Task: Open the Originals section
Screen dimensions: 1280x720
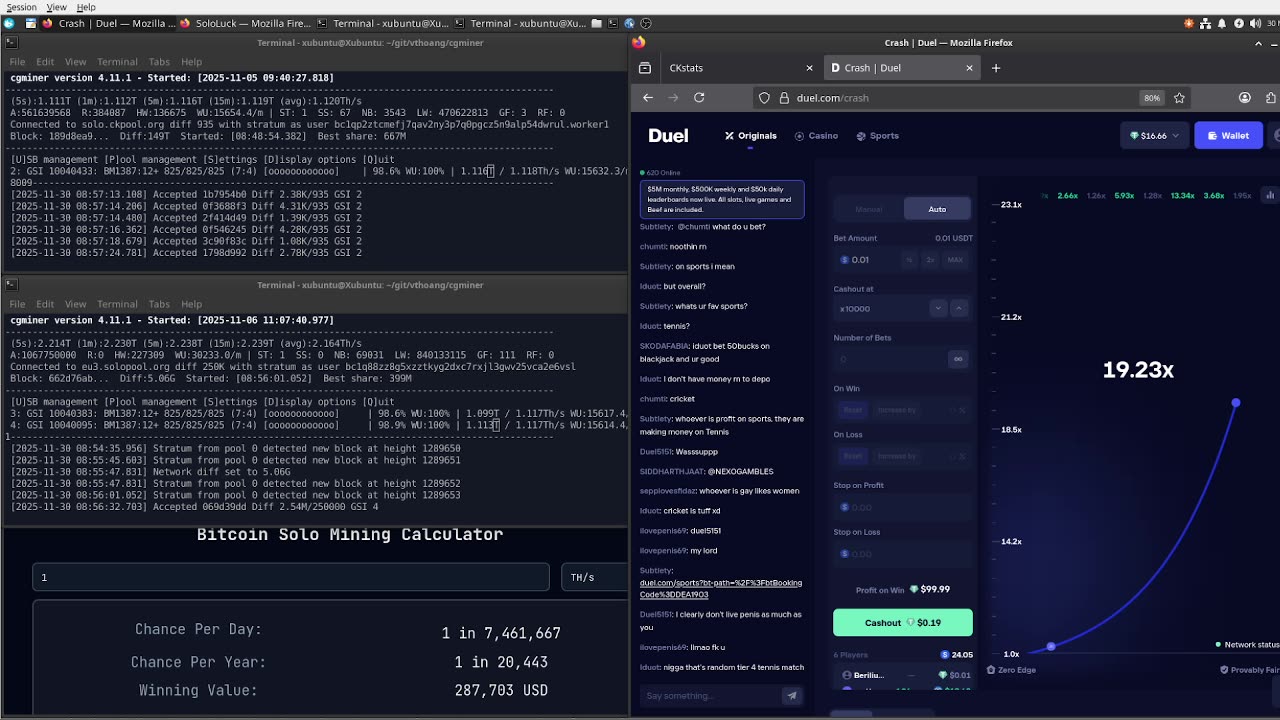Action: [751, 136]
